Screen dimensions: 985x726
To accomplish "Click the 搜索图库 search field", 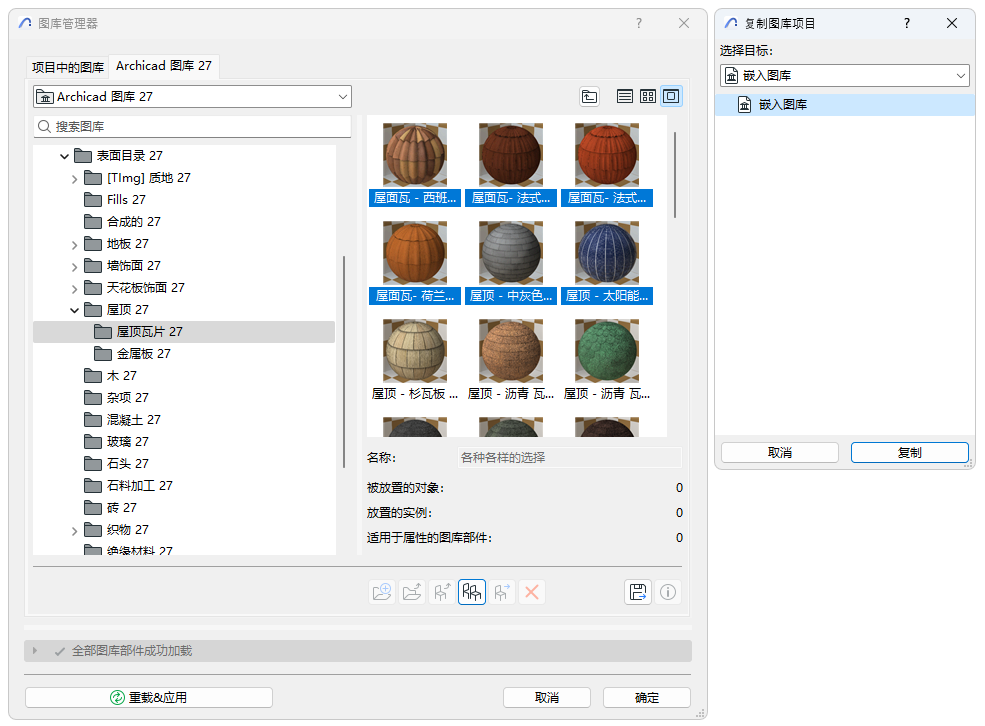I will (x=192, y=126).
